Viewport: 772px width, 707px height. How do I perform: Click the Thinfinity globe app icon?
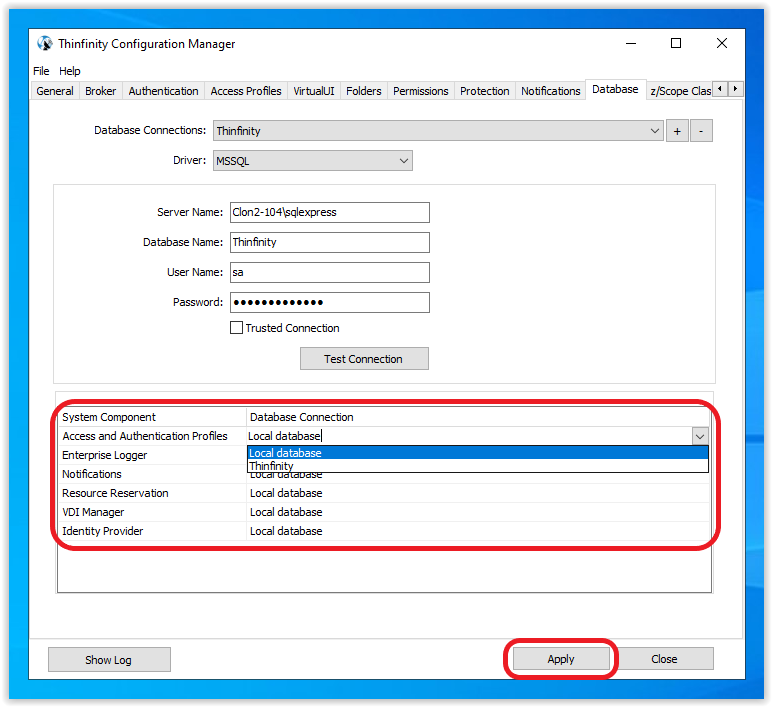tap(44, 43)
